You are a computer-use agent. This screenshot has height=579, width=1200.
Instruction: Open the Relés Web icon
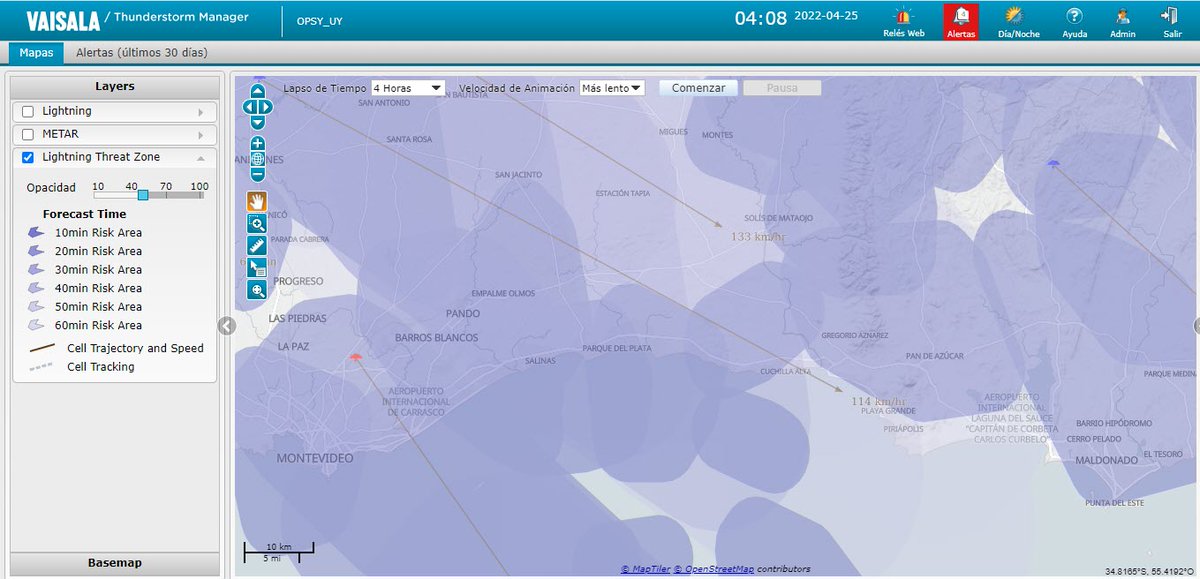point(903,21)
